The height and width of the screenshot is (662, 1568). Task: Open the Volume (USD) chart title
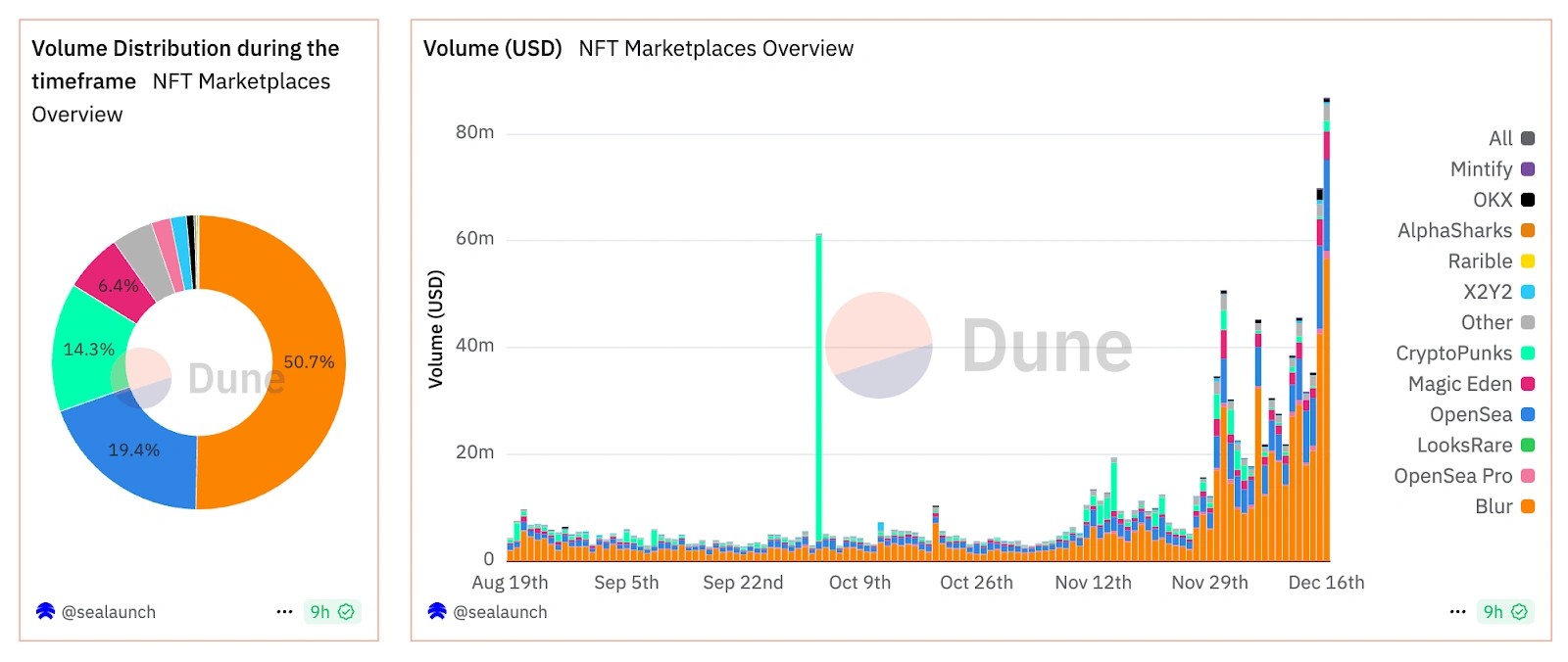point(492,48)
